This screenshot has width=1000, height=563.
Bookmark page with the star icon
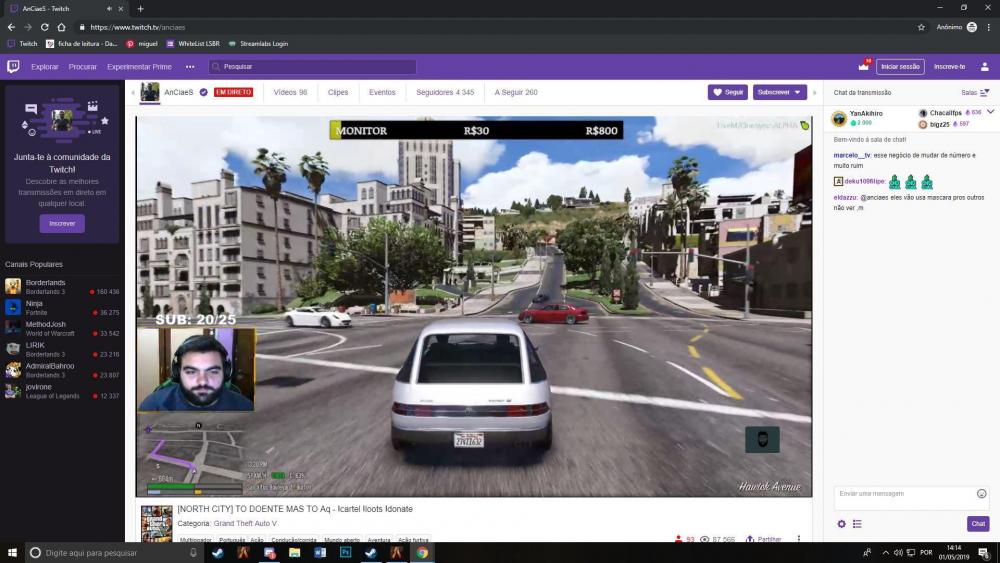coord(921,27)
